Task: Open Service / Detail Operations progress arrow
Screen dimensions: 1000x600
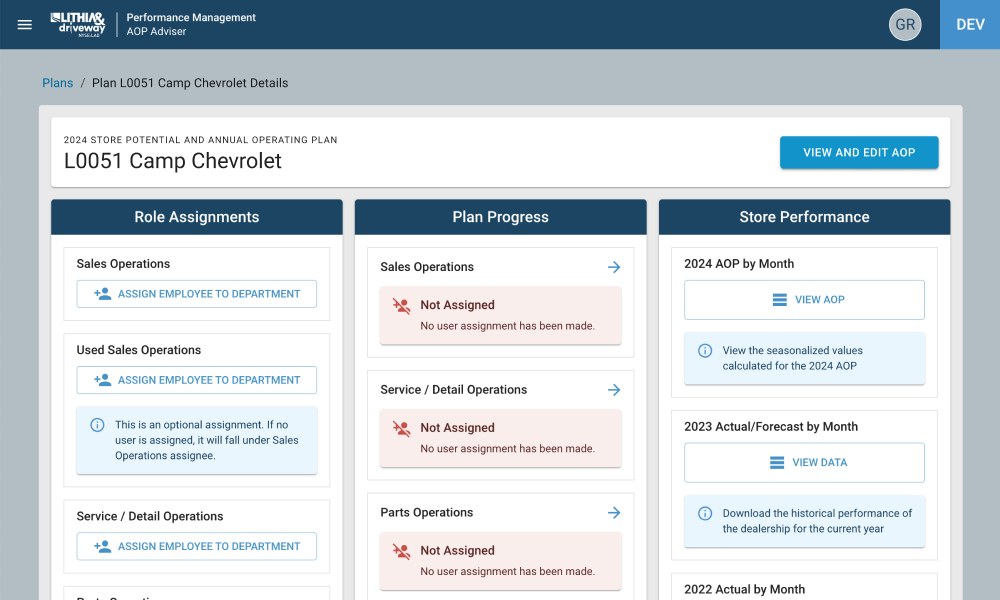Action: (x=614, y=390)
